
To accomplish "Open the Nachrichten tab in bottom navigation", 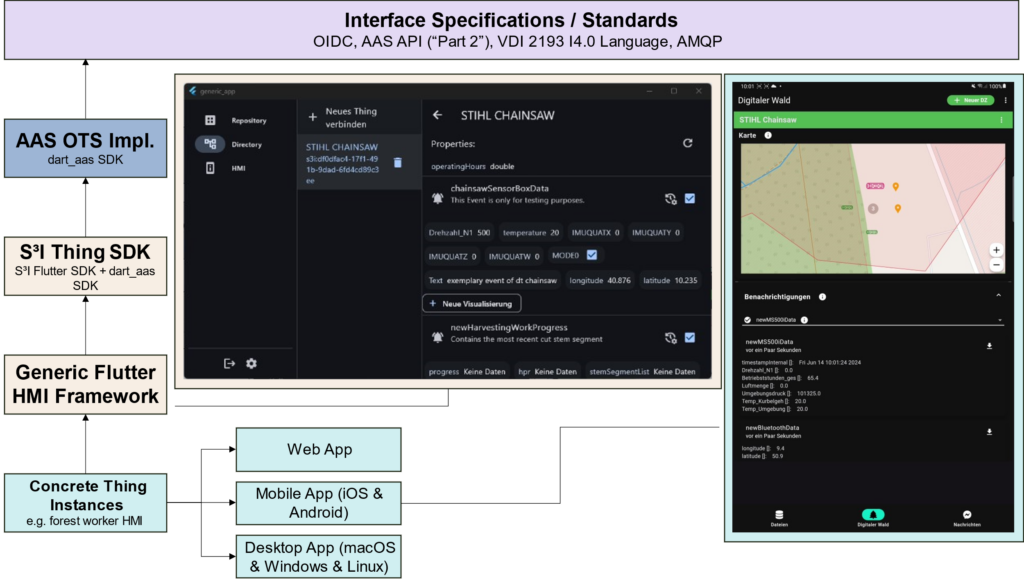I will (966, 518).
